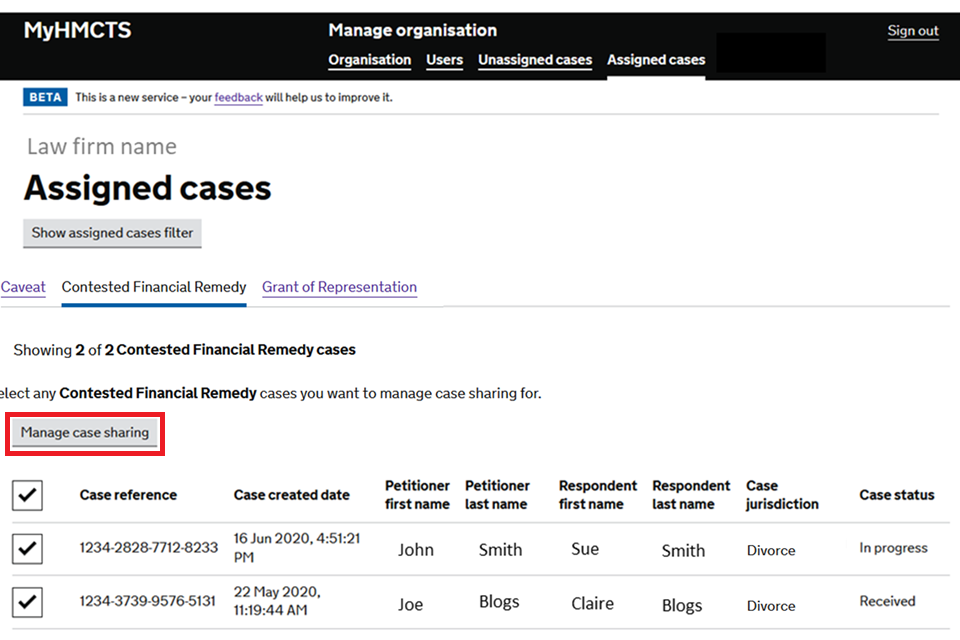Sign out of MyHMCTS
Screen dimensions: 960x640
click(913, 31)
